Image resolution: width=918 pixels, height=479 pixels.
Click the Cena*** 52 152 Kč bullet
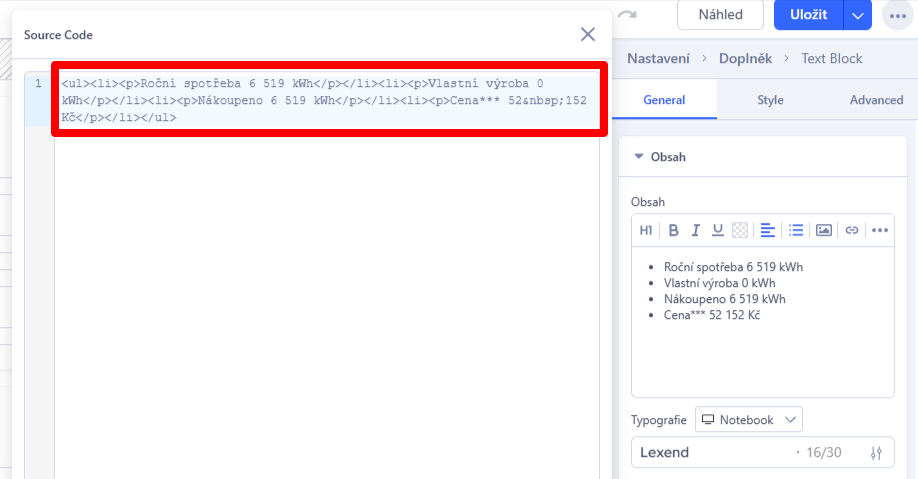coord(711,315)
